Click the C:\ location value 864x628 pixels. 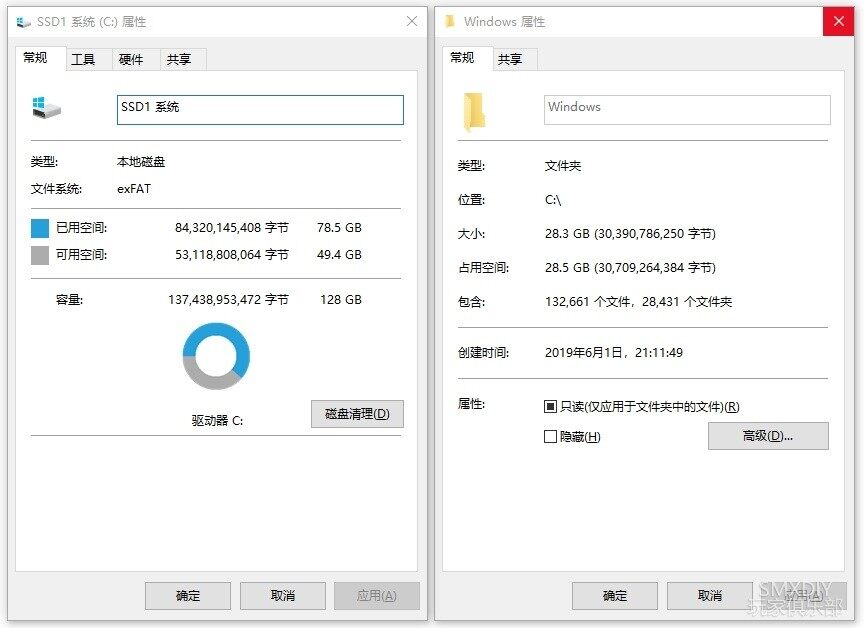(x=553, y=200)
